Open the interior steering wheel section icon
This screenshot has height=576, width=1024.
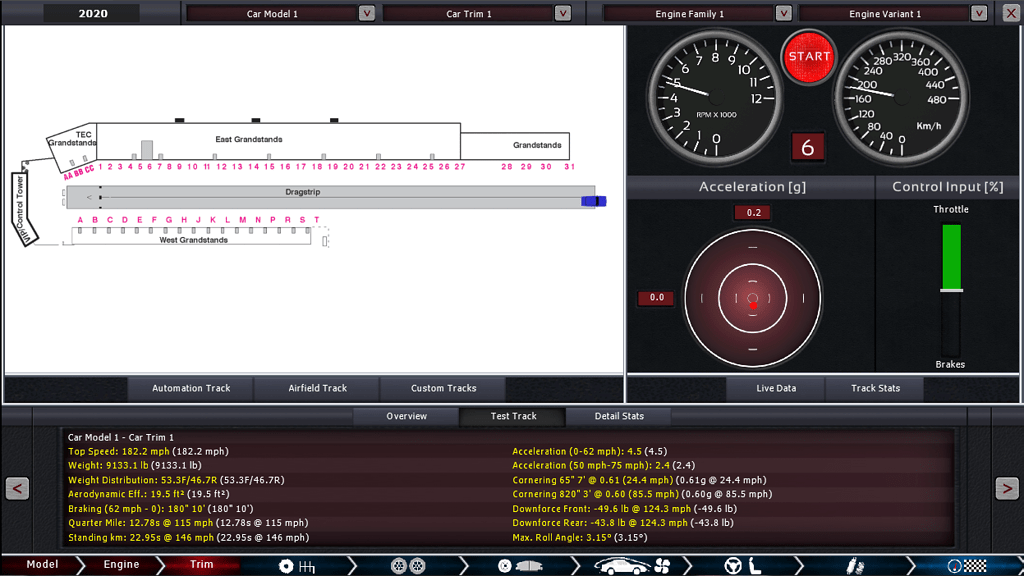(x=743, y=566)
